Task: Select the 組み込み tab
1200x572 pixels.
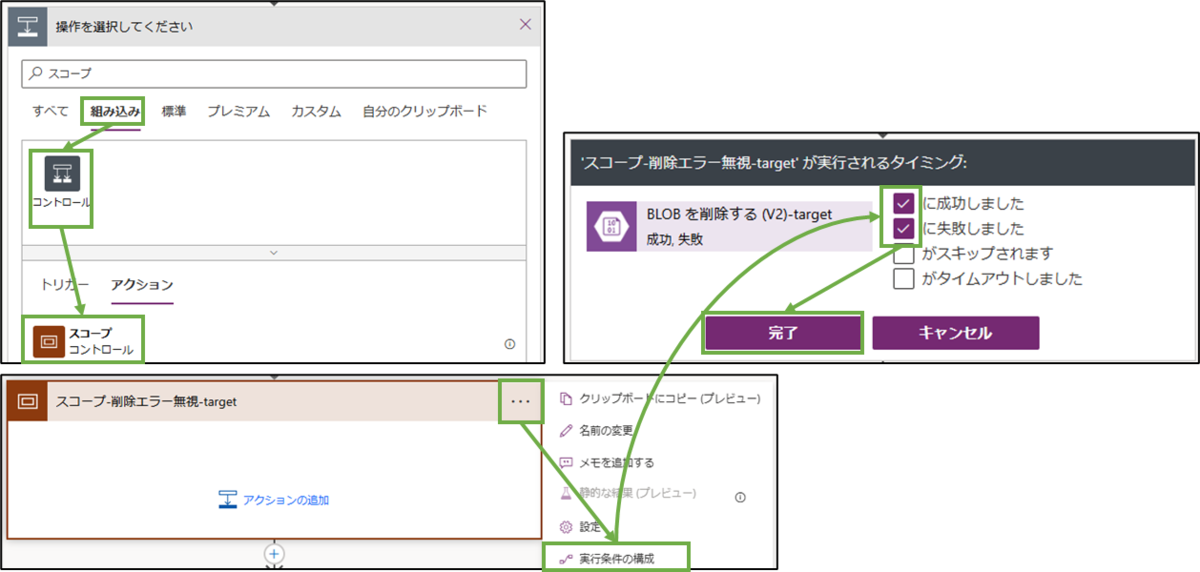Action: point(116,111)
